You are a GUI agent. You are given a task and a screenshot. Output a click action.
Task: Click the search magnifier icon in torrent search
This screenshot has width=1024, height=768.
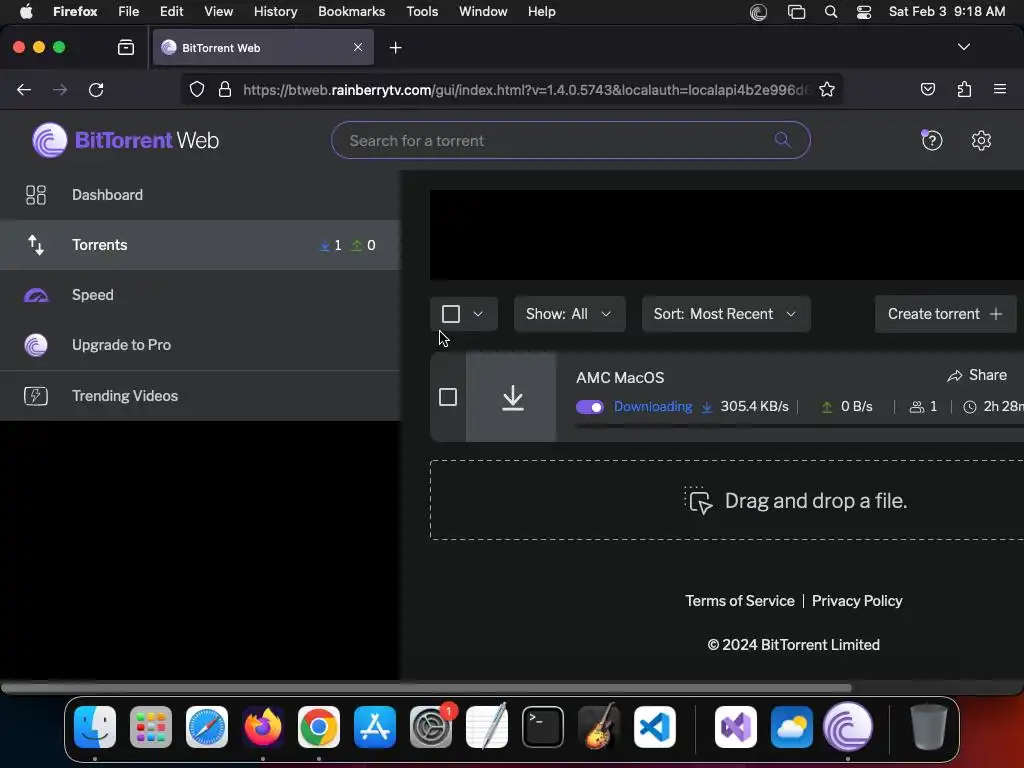782,140
